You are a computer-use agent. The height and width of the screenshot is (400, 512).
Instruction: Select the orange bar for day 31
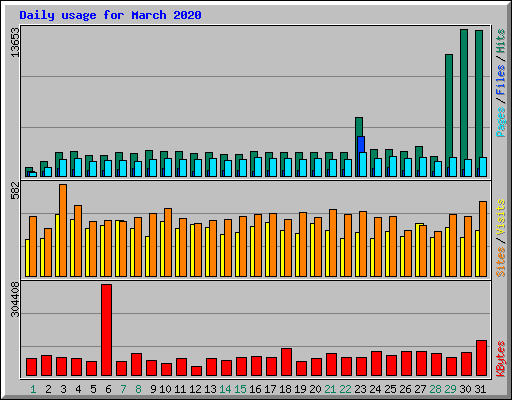pos(483,239)
